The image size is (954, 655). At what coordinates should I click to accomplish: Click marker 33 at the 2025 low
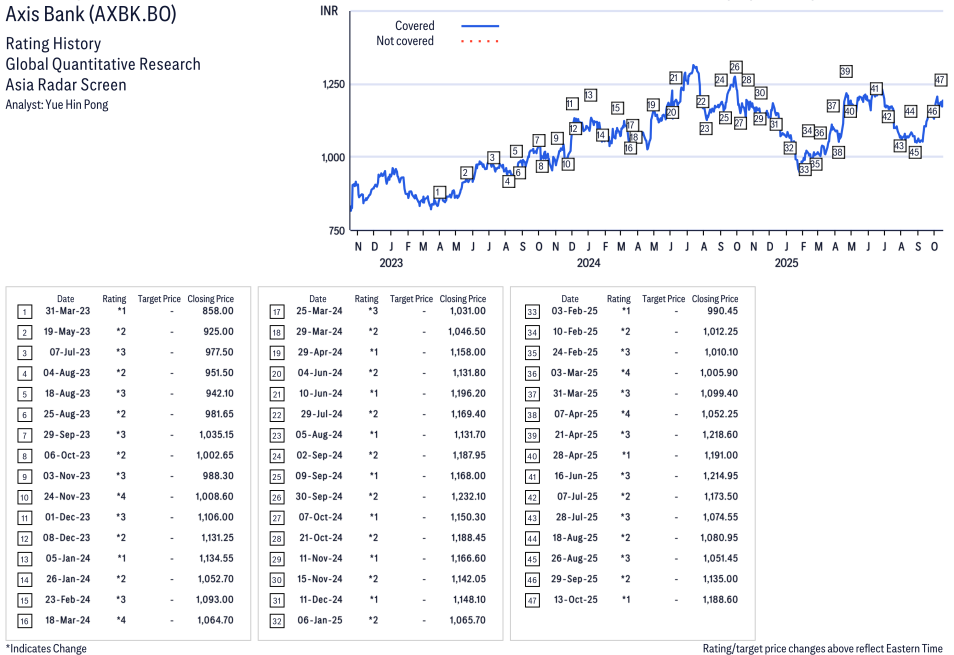(x=804, y=170)
